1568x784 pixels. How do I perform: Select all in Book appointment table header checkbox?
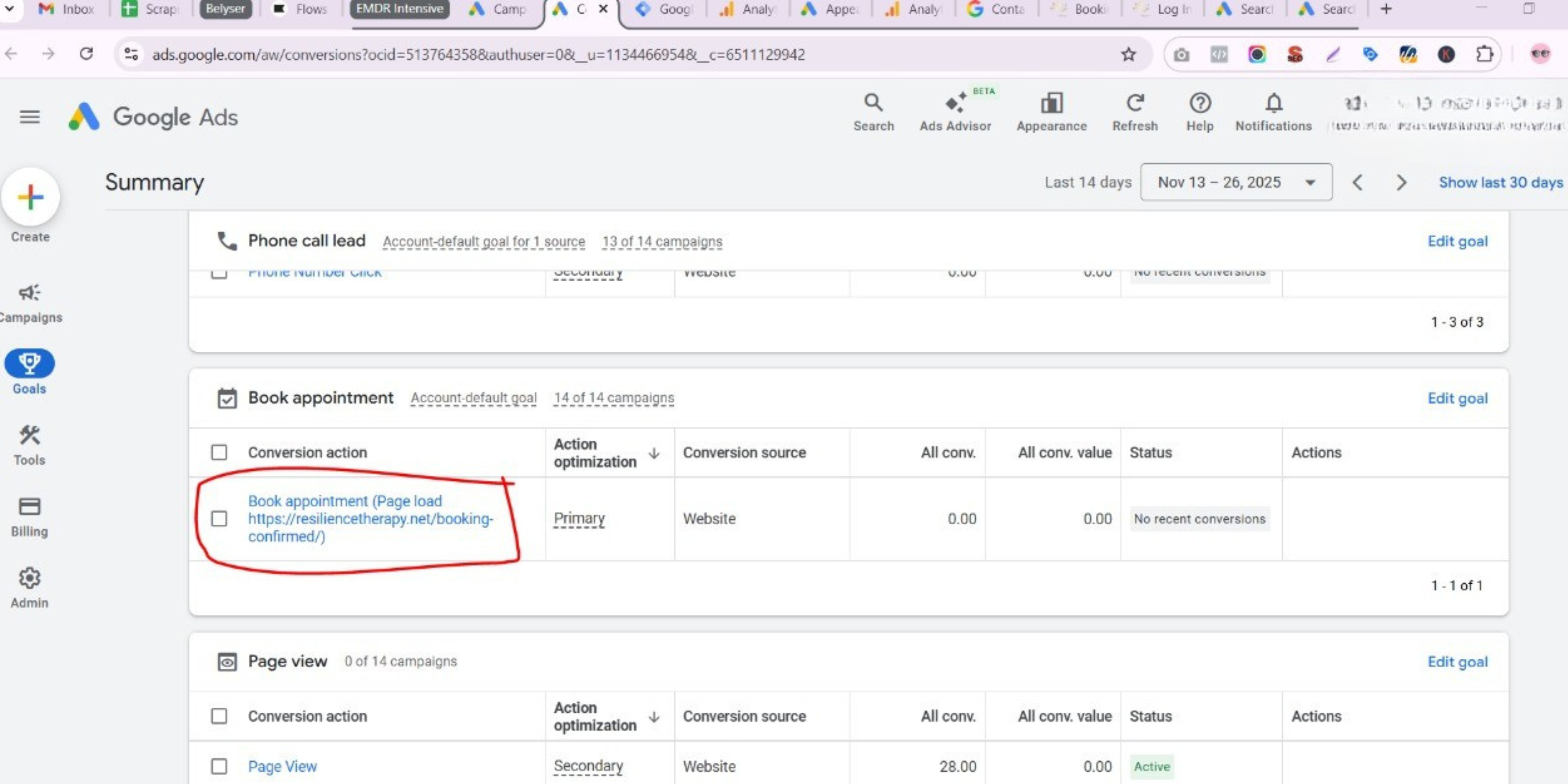click(219, 452)
